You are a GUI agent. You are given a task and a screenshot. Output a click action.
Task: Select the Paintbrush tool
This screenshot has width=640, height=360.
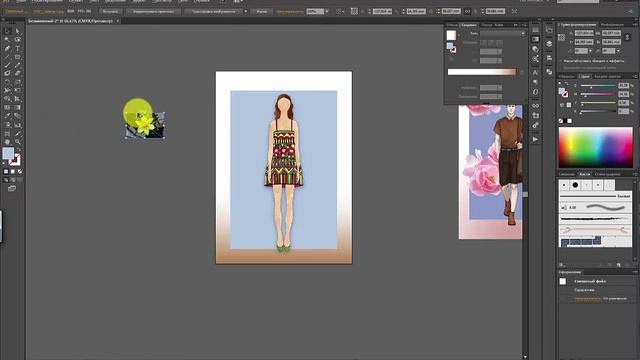coord(7,65)
